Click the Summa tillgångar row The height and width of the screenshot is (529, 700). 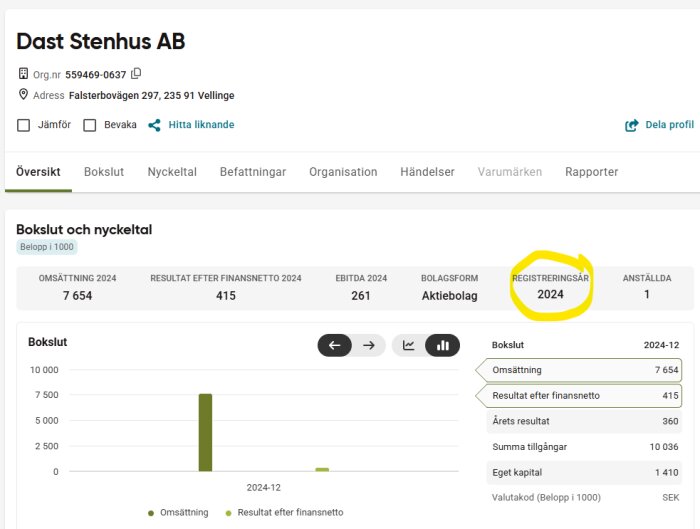pyautogui.click(x=584, y=447)
